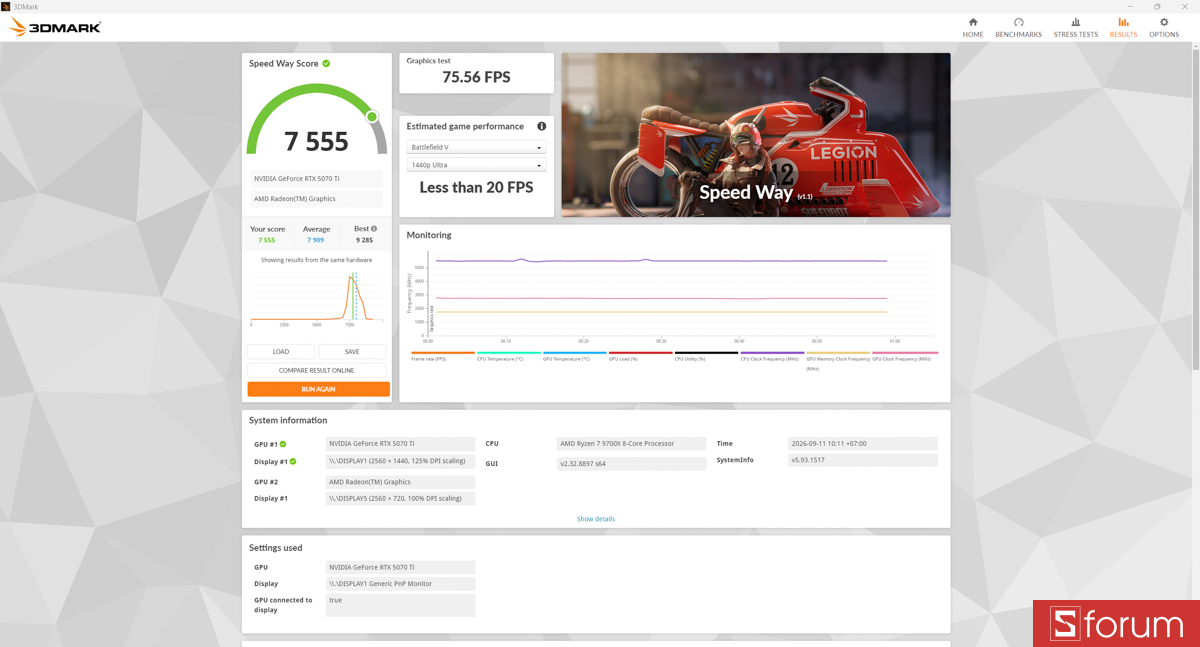The image size is (1200, 647).
Task: Click the Settings used heading
Action: point(275,548)
